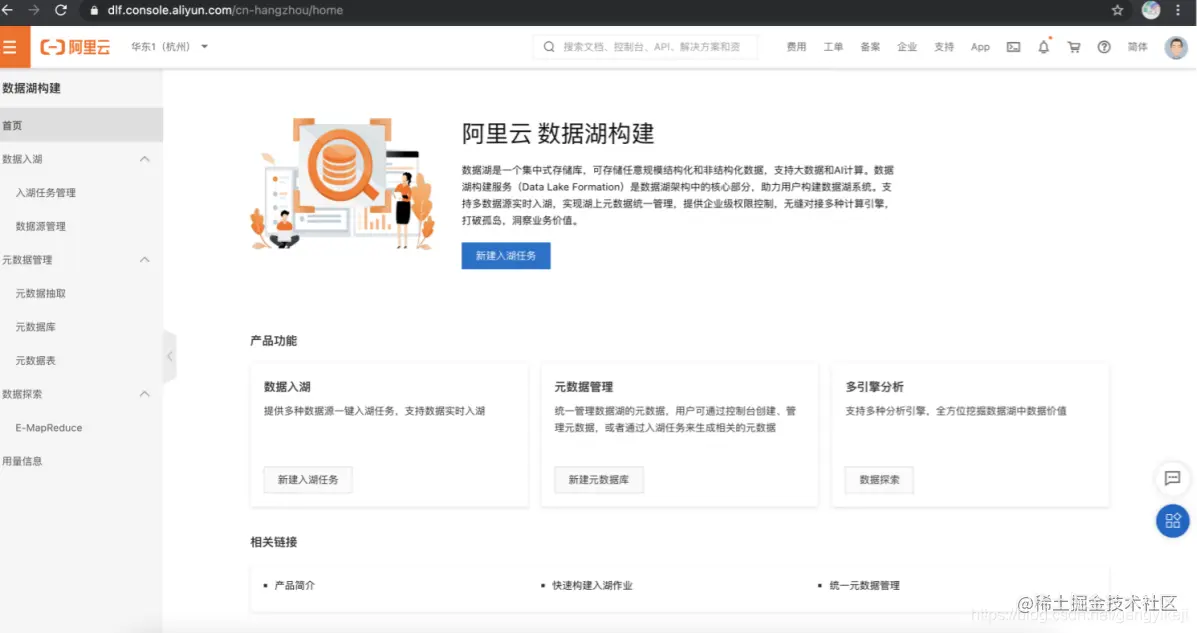The height and width of the screenshot is (633, 1197).
Task: Open the 企业 menu
Action: coord(907,47)
